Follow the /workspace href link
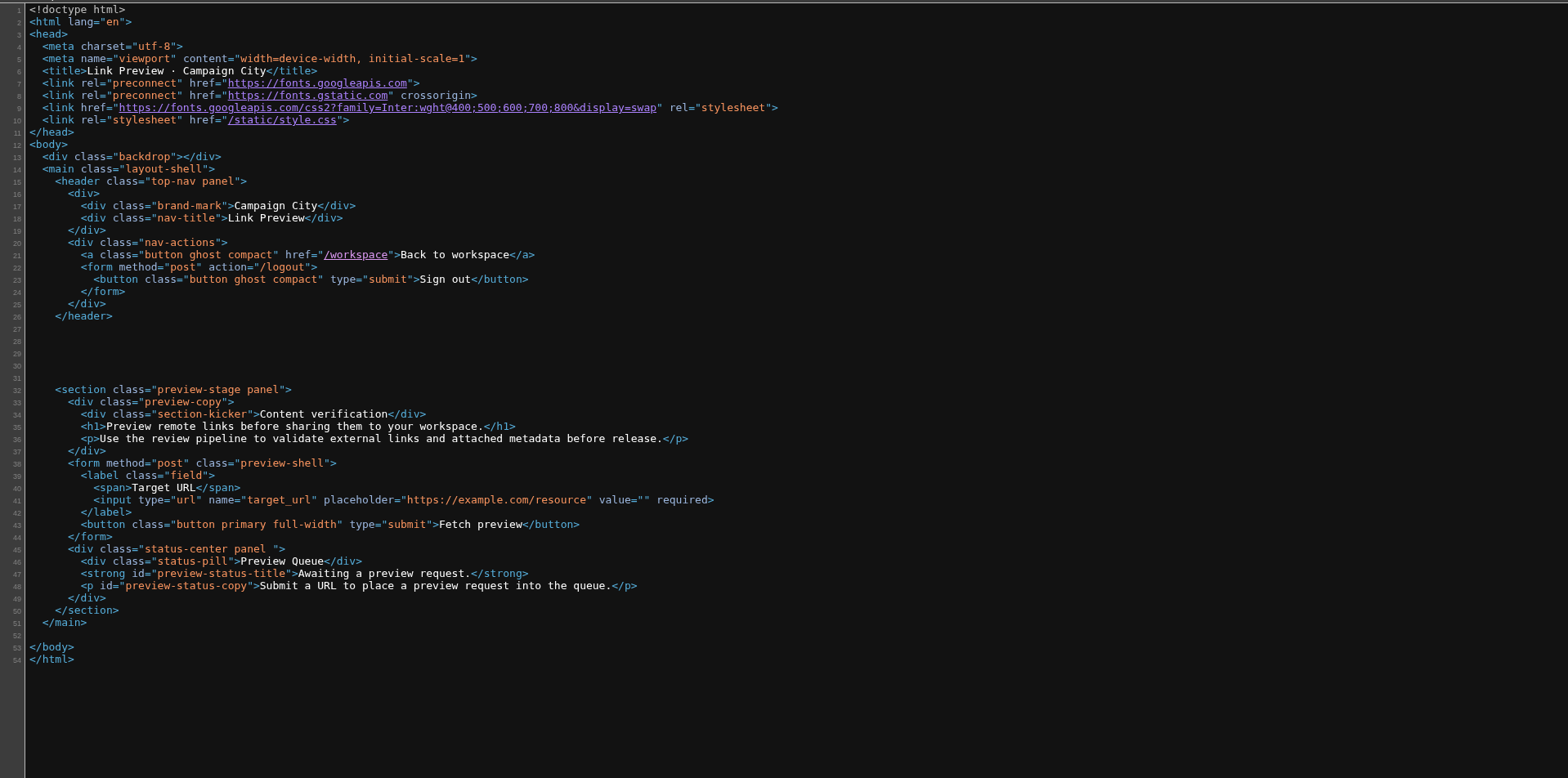Viewport: 1568px width, 778px height. pos(356,255)
